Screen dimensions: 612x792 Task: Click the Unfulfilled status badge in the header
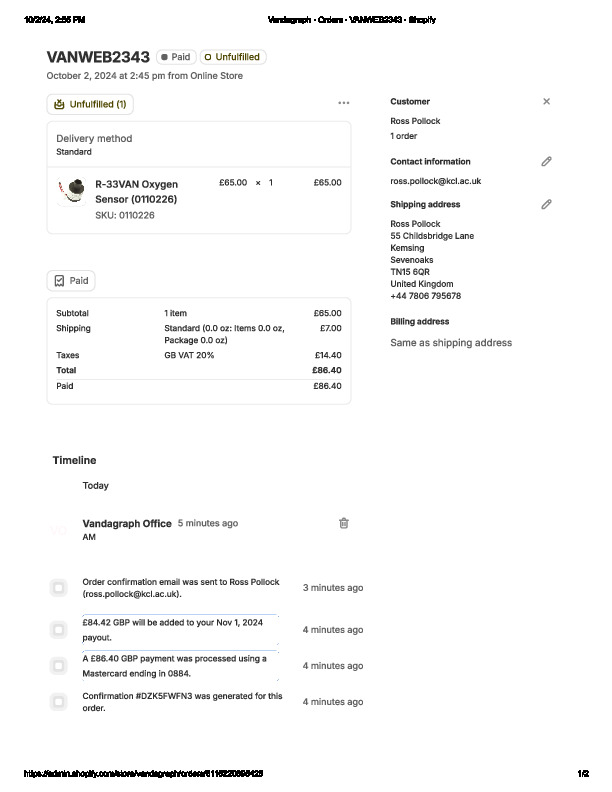(x=232, y=57)
